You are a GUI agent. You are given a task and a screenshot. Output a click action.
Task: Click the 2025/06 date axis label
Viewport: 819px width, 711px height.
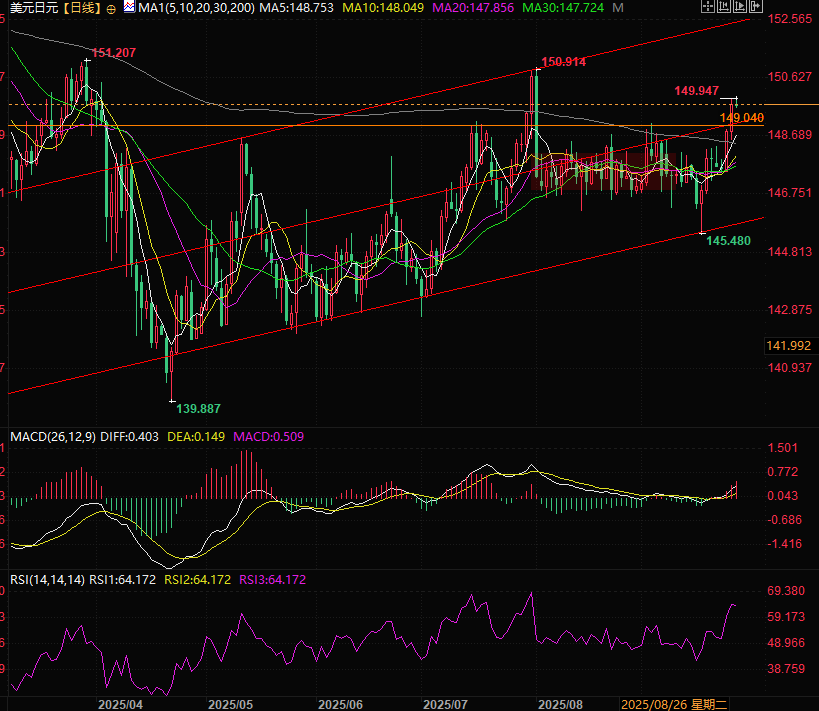click(341, 704)
